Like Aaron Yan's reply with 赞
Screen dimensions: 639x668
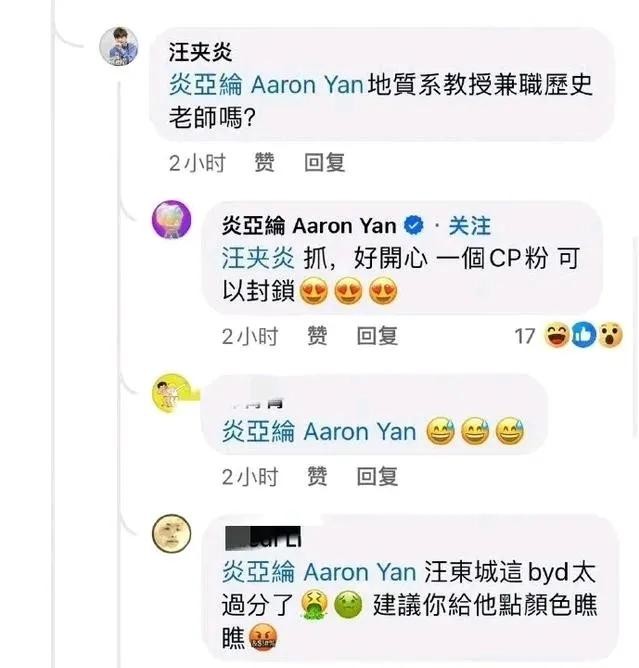click(317, 336)
